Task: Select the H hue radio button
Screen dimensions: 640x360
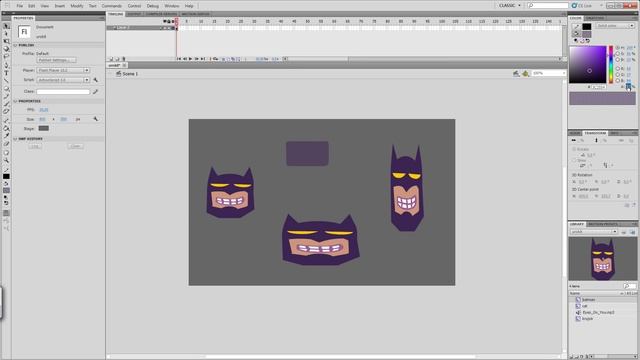Action: pyautogui.click(x=618, y=48)
